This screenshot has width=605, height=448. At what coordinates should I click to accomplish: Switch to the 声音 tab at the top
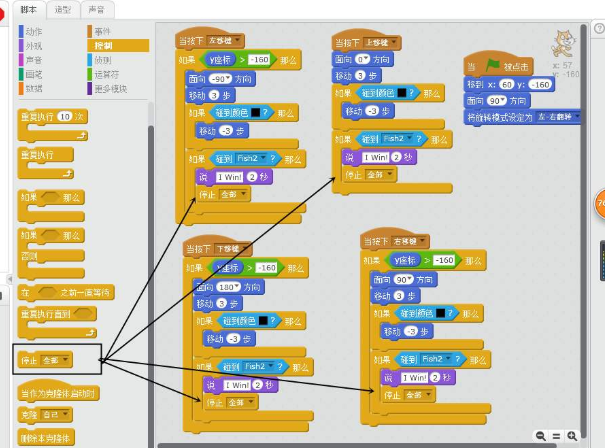tap(97, 9)
